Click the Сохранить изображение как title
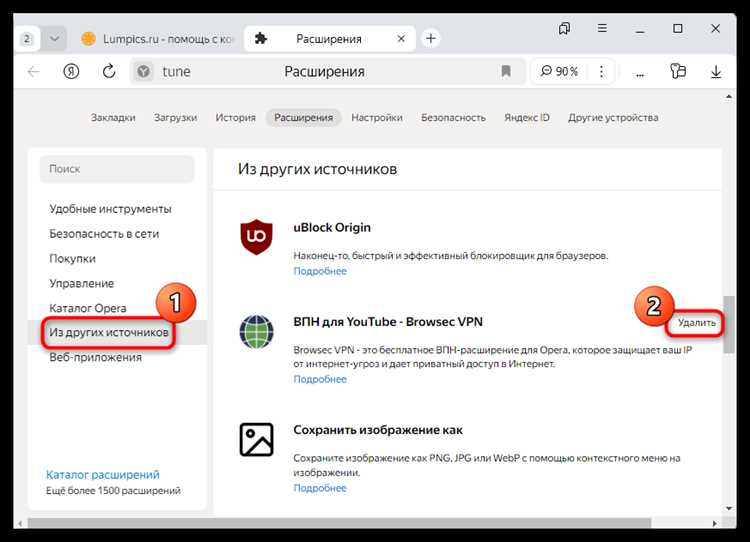This screenshot has width=750, height=542. click(x=378, y=430)
